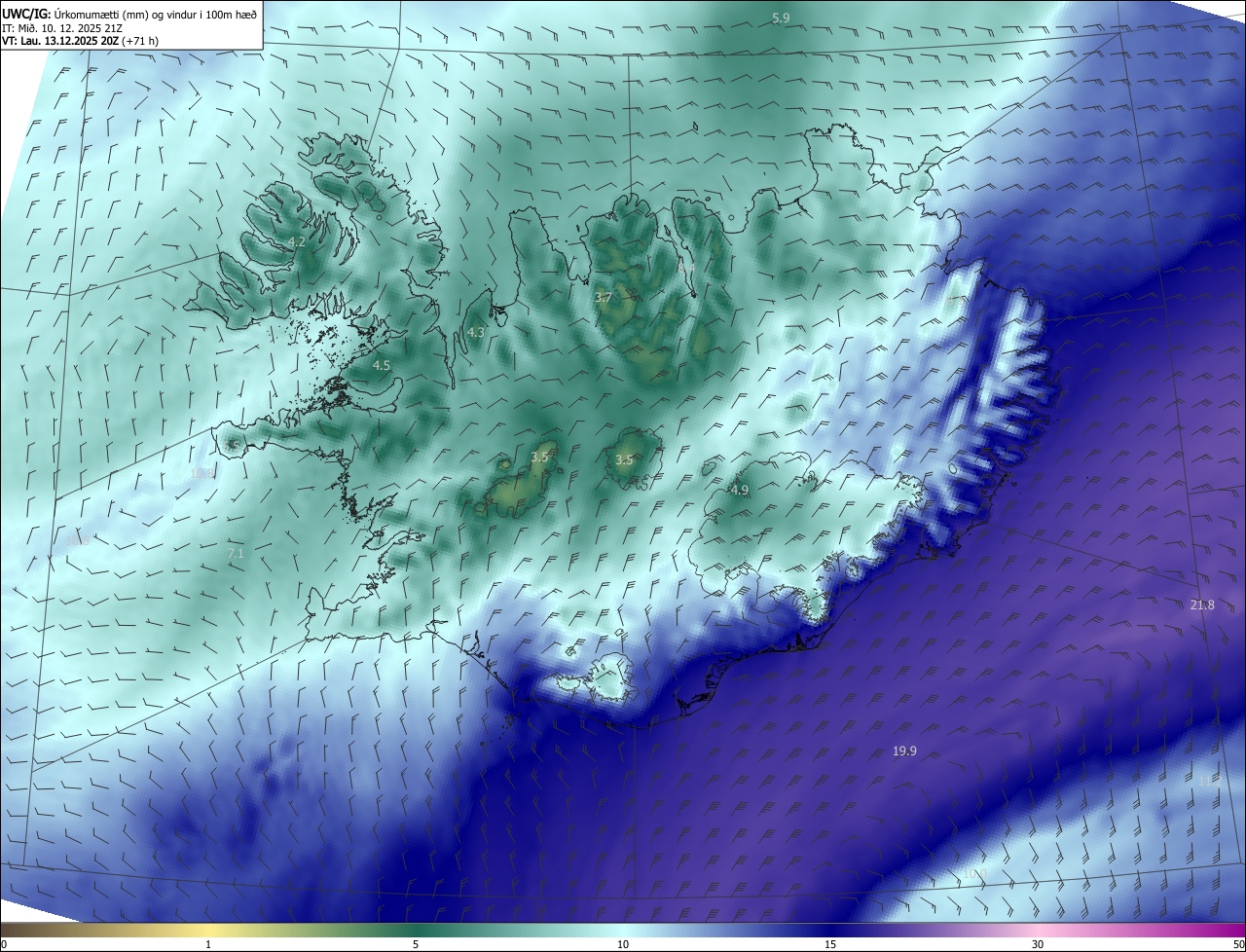Click the 10 tick on the color scale
Screen dimensions: 1246x952
click(623, 944)
